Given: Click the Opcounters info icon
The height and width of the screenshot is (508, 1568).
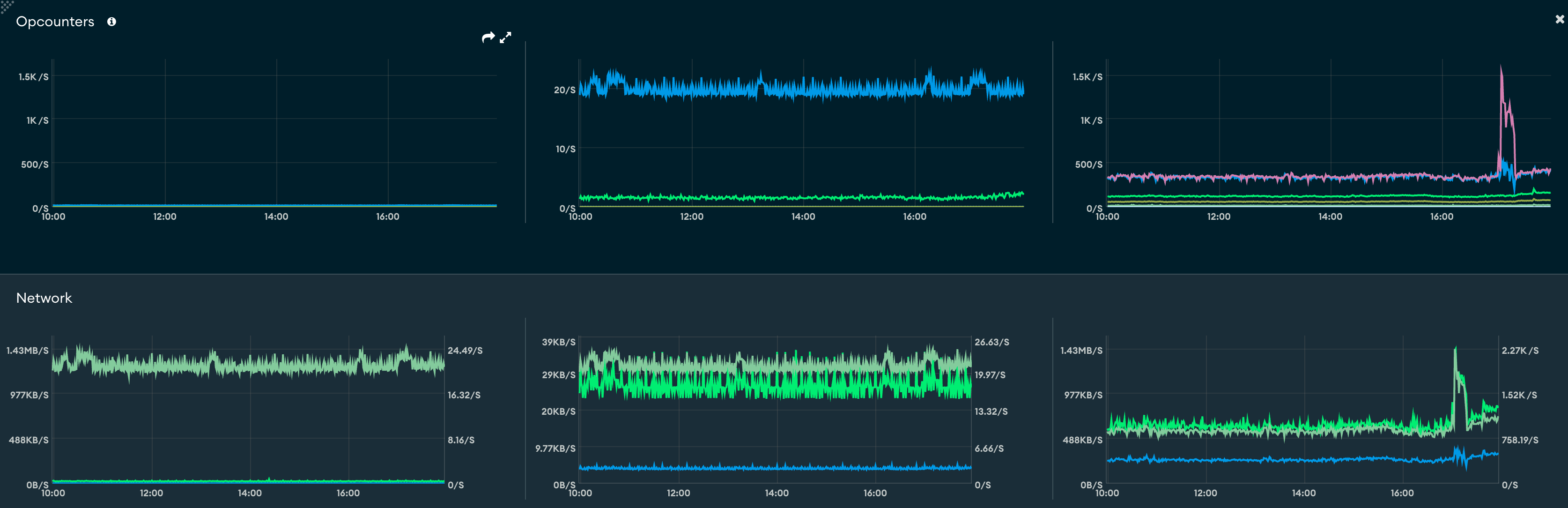Looking at the screenshot, I should (x=112, y=21).
